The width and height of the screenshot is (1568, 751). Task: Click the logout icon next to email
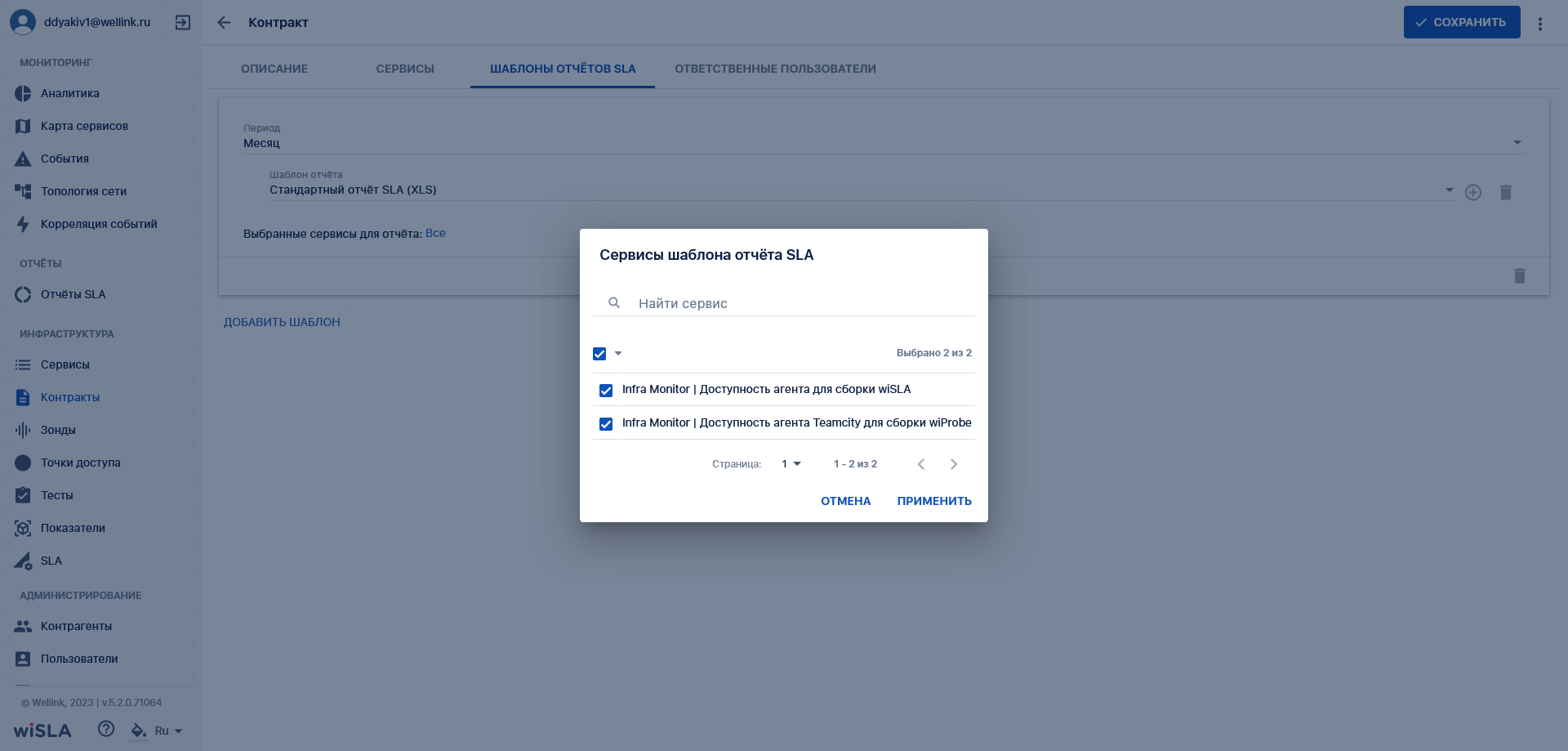coord(183,23)
